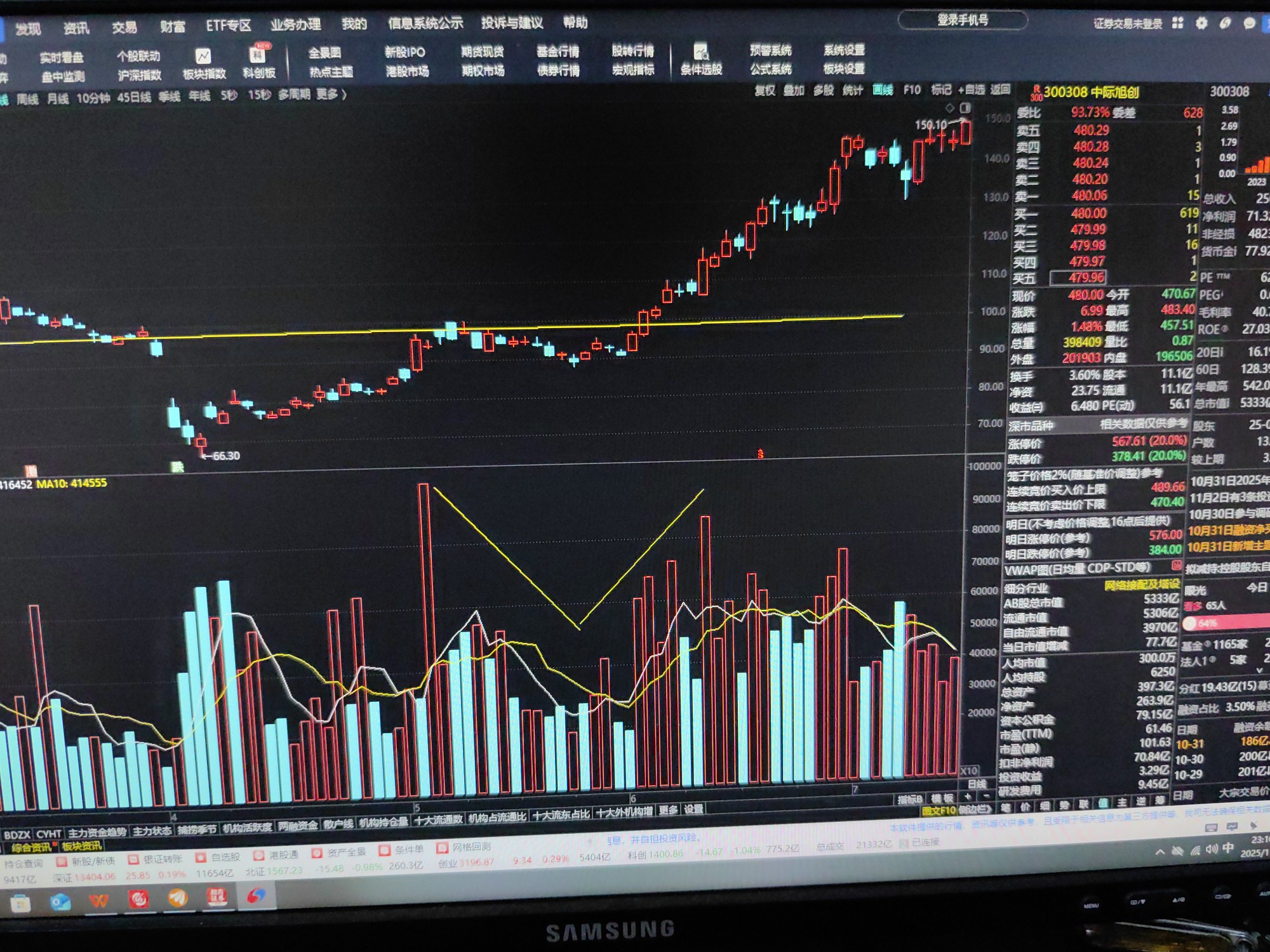Click the chat bubble icon top right
This screenshot has height=952, width=1270.
(x=1249, y=23)
